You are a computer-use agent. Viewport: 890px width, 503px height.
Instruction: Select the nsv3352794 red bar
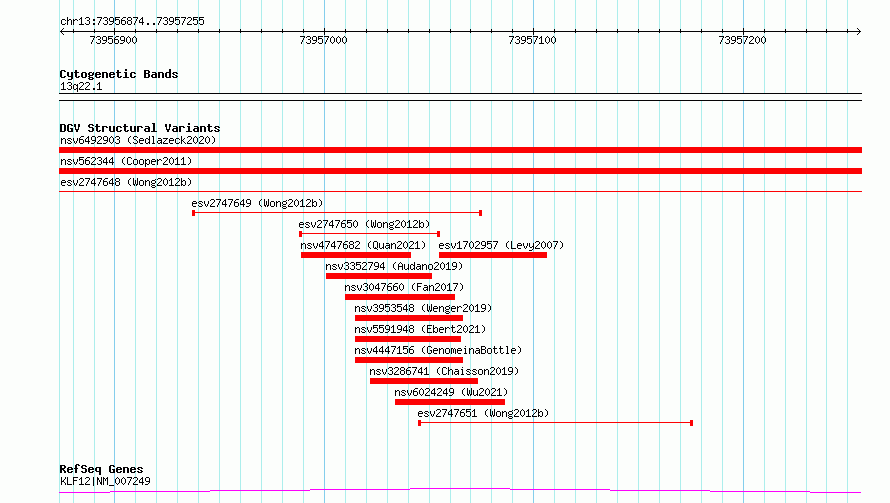click(x=379, y=276)
